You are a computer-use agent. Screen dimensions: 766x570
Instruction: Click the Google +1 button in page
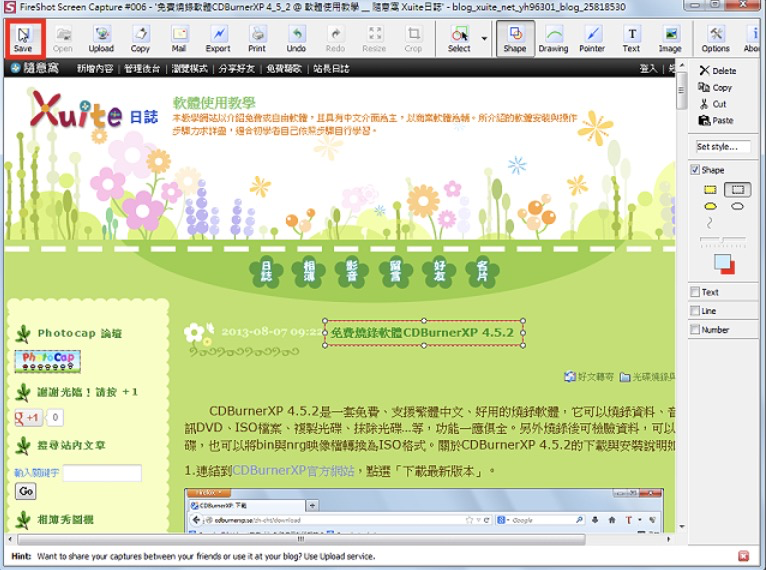pos(28,418)
